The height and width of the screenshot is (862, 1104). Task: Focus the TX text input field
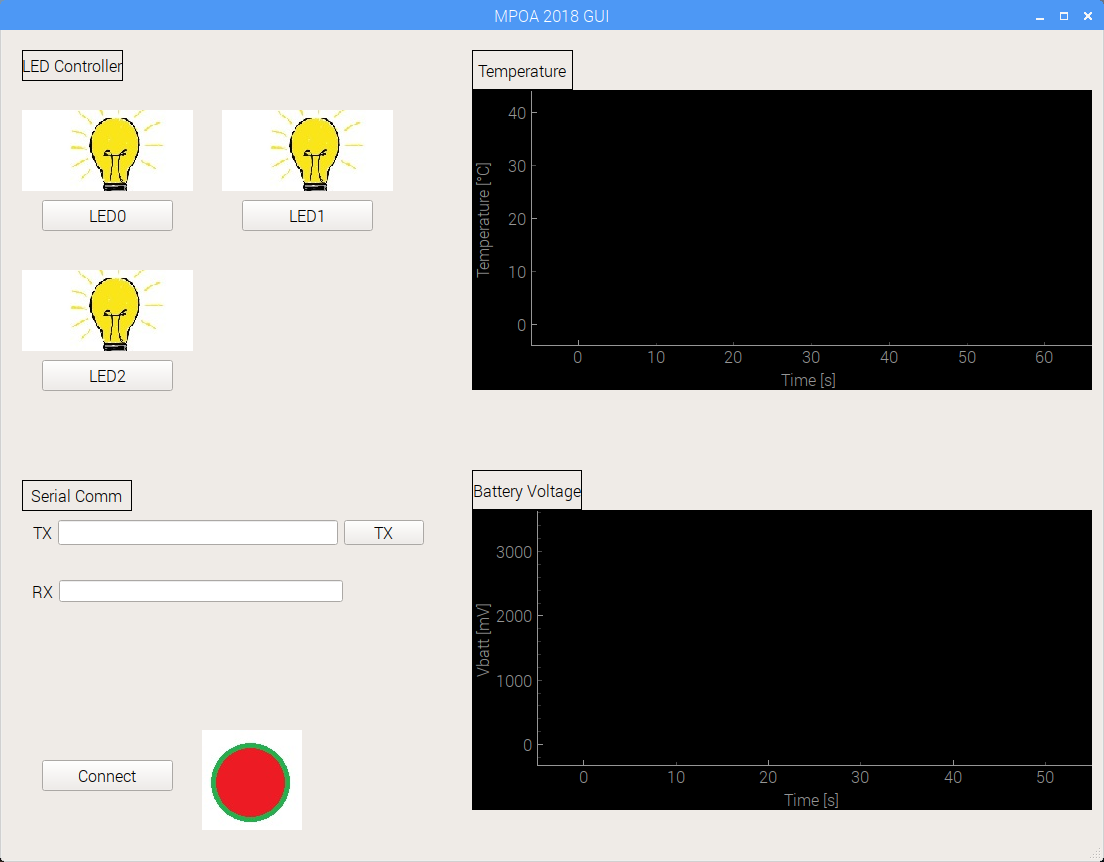coord(198,533)
